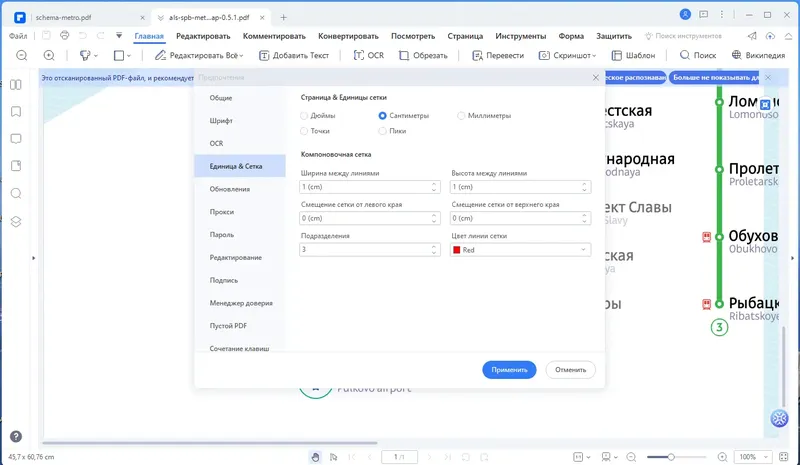The image size is (800, 465).
Task: Click the zoom in magnifier icon in toolbar
Action: click(49, 55)
